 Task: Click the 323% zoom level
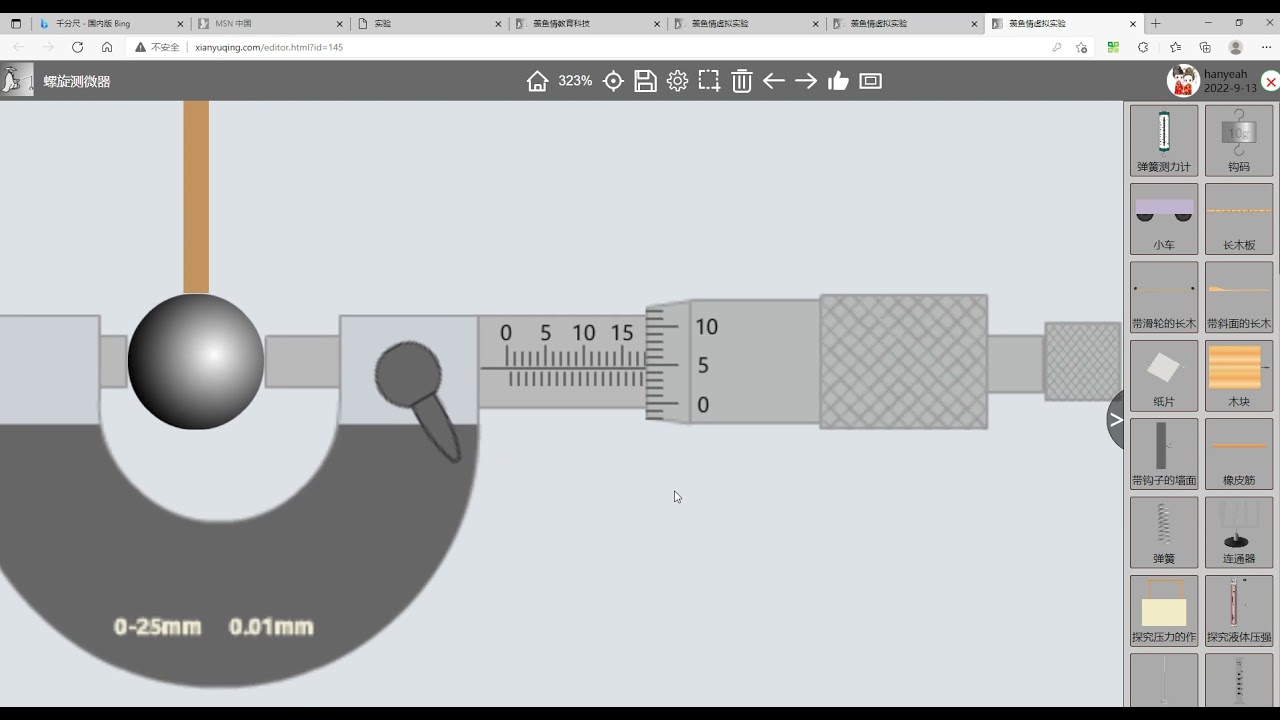pyautogui.click(x=575, y=81)
